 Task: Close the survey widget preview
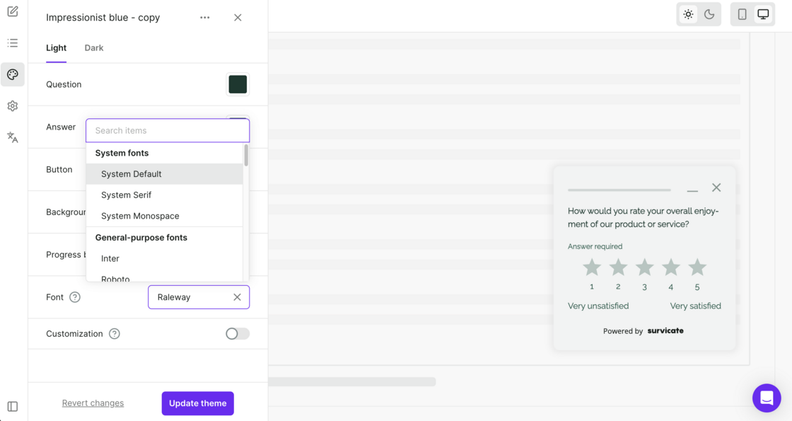click(x=716, y=188)
